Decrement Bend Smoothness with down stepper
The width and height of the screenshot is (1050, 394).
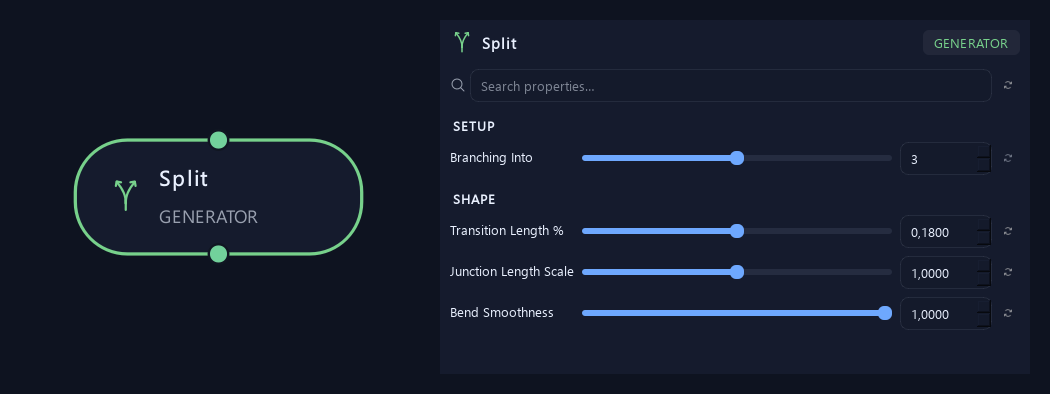[x=984, y=321]
